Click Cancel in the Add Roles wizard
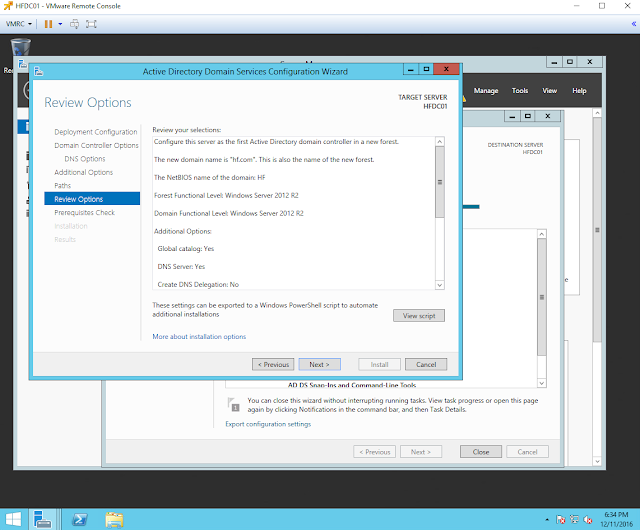This screenshot has height=530, width=640. 527,452
